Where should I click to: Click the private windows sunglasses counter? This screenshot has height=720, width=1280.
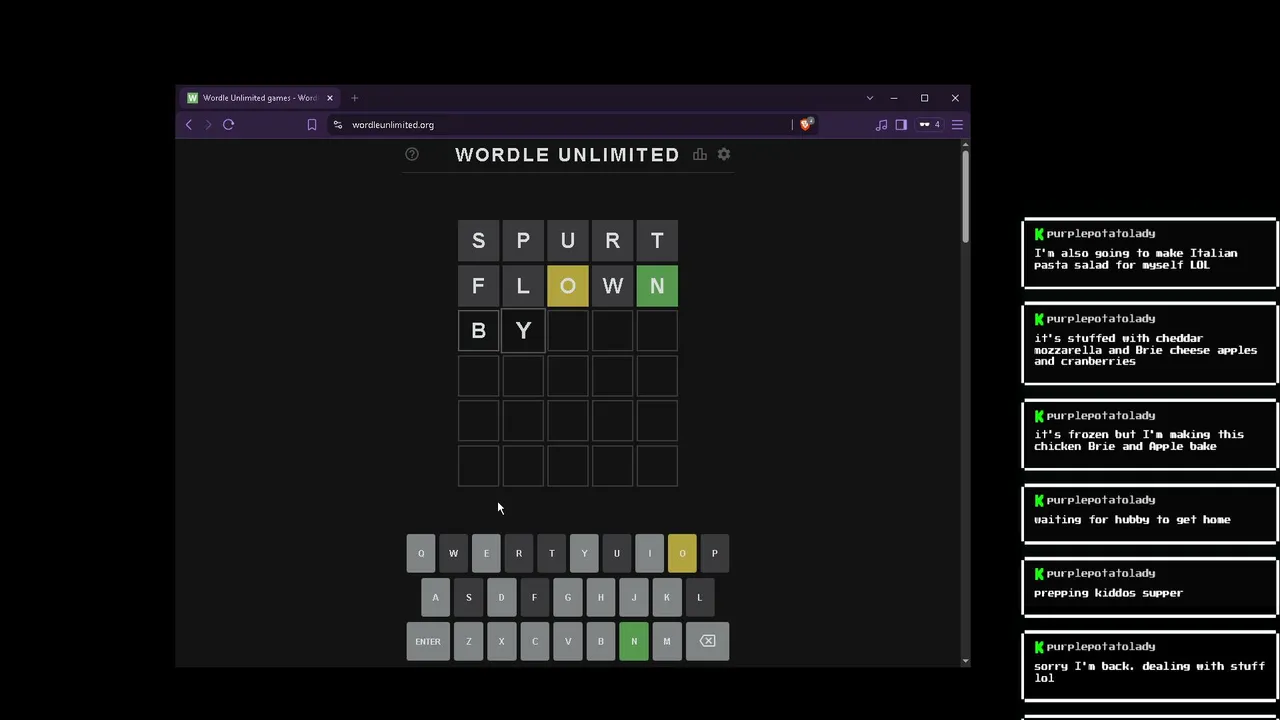929,125
